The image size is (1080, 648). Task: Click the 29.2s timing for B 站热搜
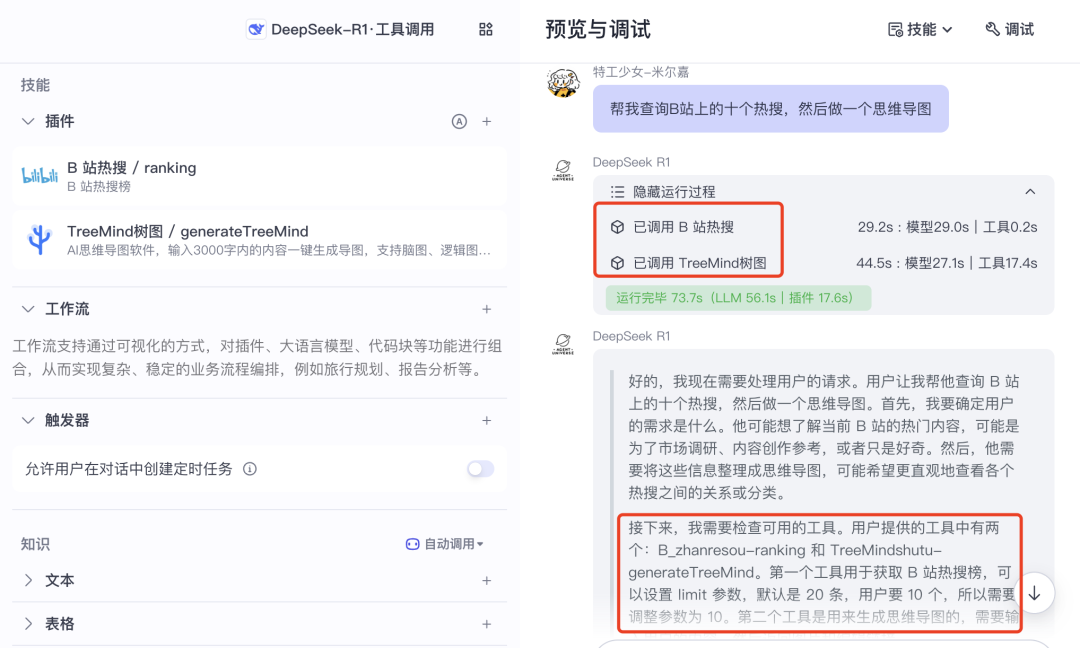(947, 227)
